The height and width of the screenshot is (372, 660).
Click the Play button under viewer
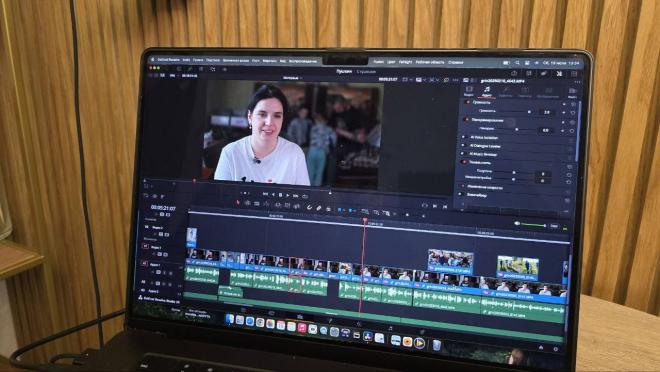point(288,195)
